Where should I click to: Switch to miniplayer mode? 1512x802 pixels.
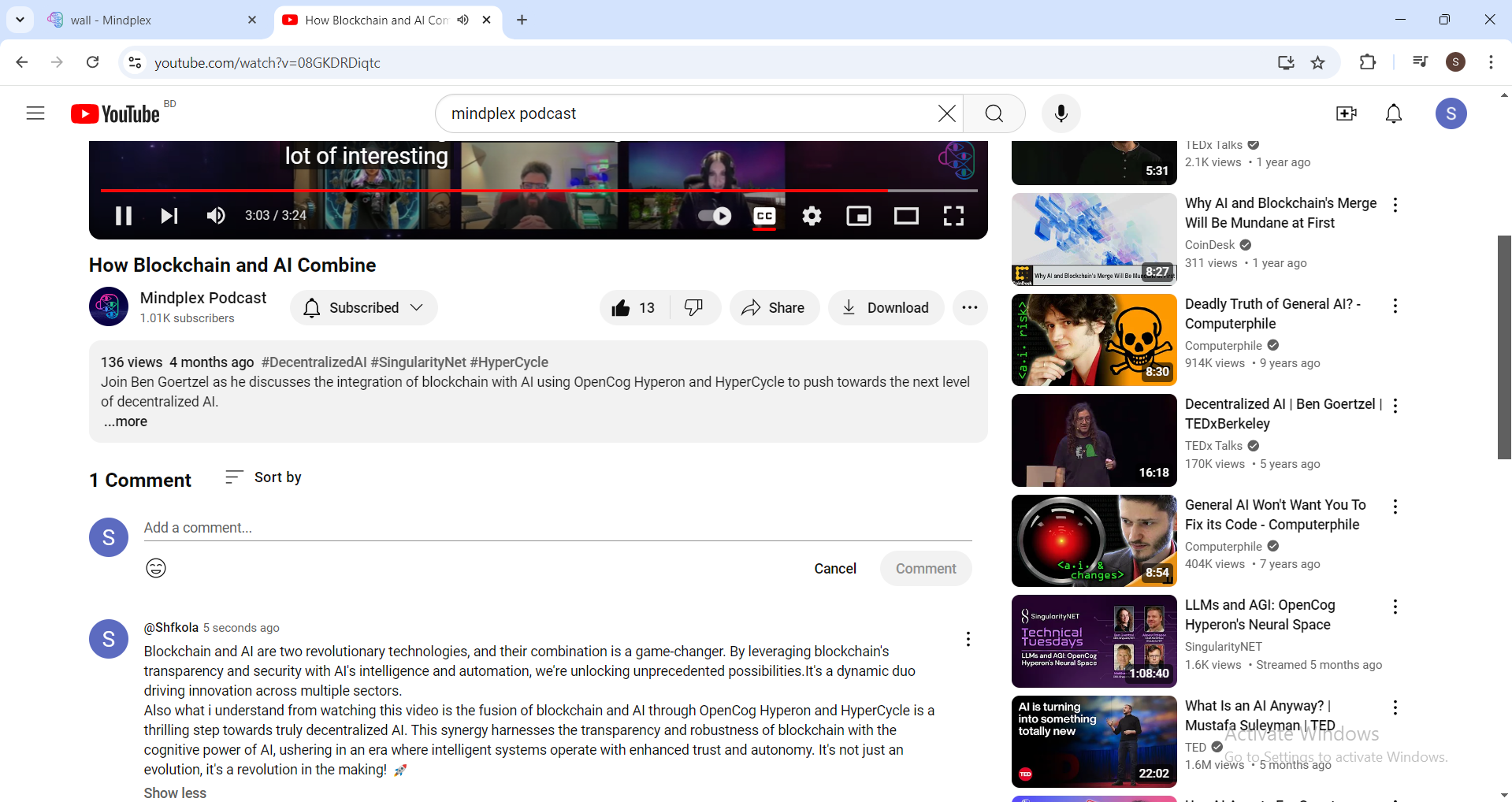(859, 216)
